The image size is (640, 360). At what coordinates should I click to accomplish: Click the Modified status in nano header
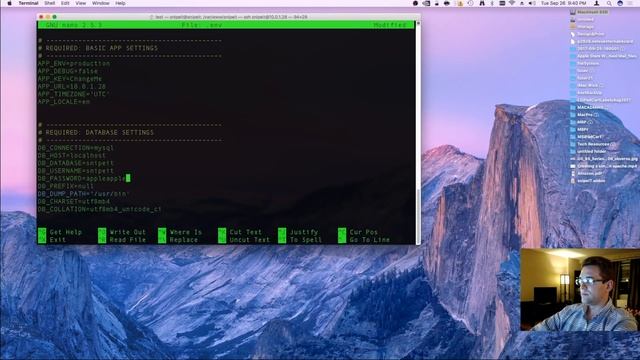click(390, 25)
